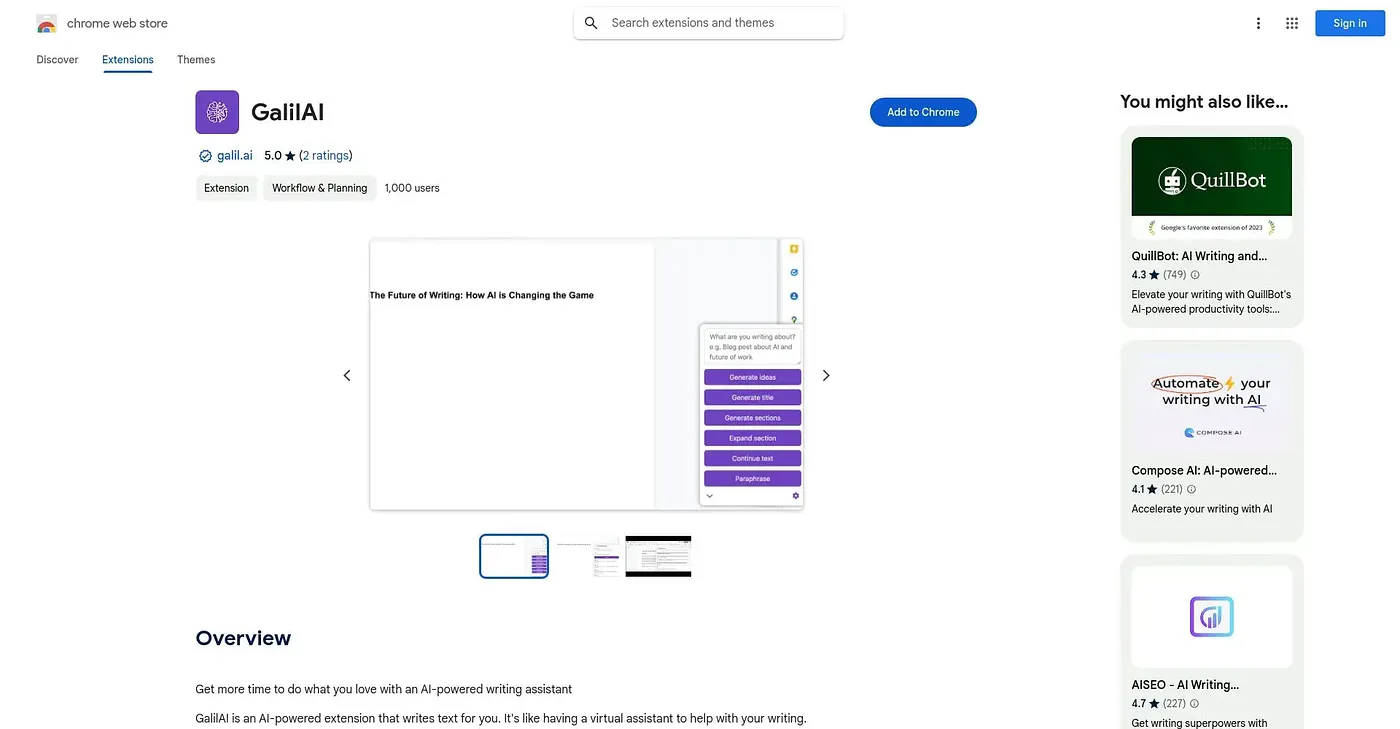Open the Google apps grid
Viewport: 1400px width, 729px height.
(x=1292, y=23)
